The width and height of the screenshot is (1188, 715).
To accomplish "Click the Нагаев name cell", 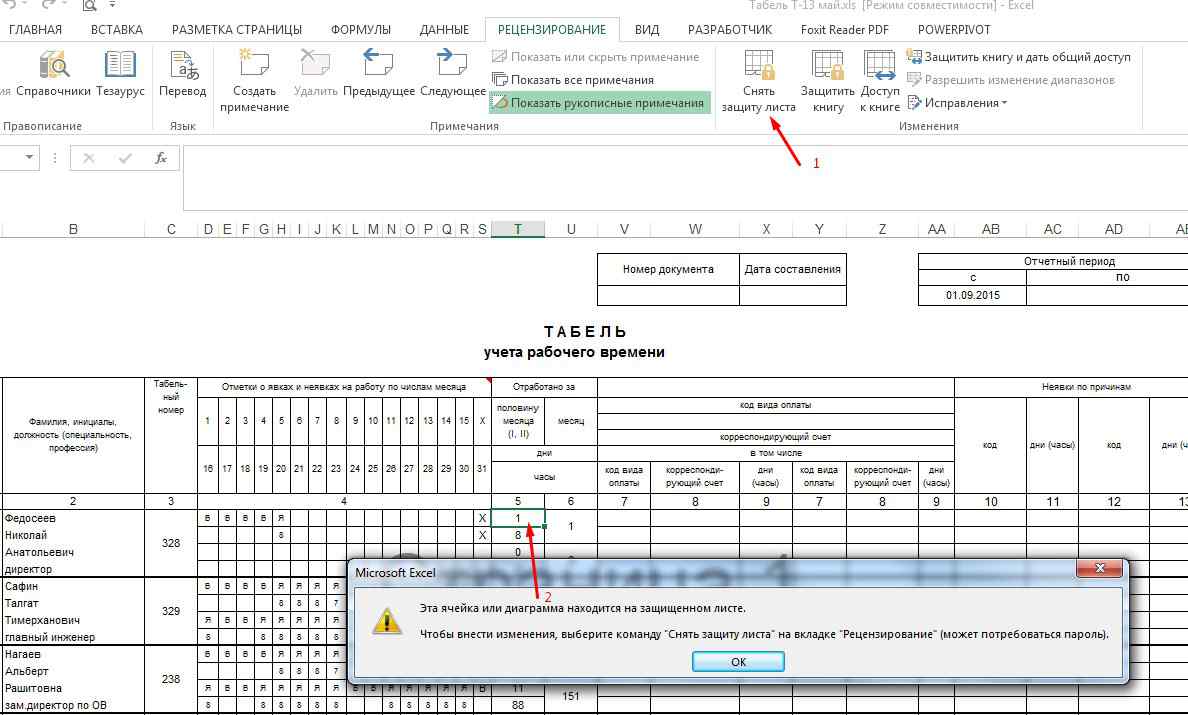I will [73, 654].
